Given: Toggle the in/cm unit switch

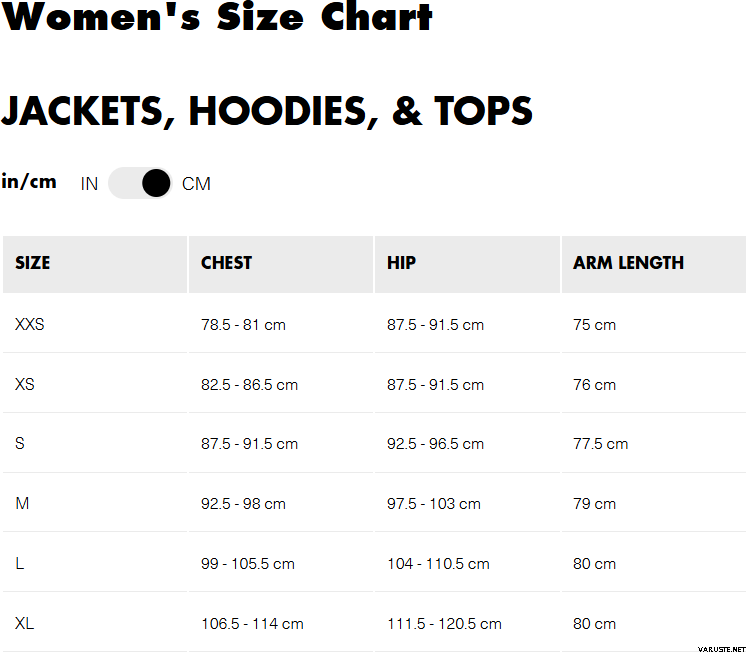Looking at the screenshot, I should tap(140, 183).
